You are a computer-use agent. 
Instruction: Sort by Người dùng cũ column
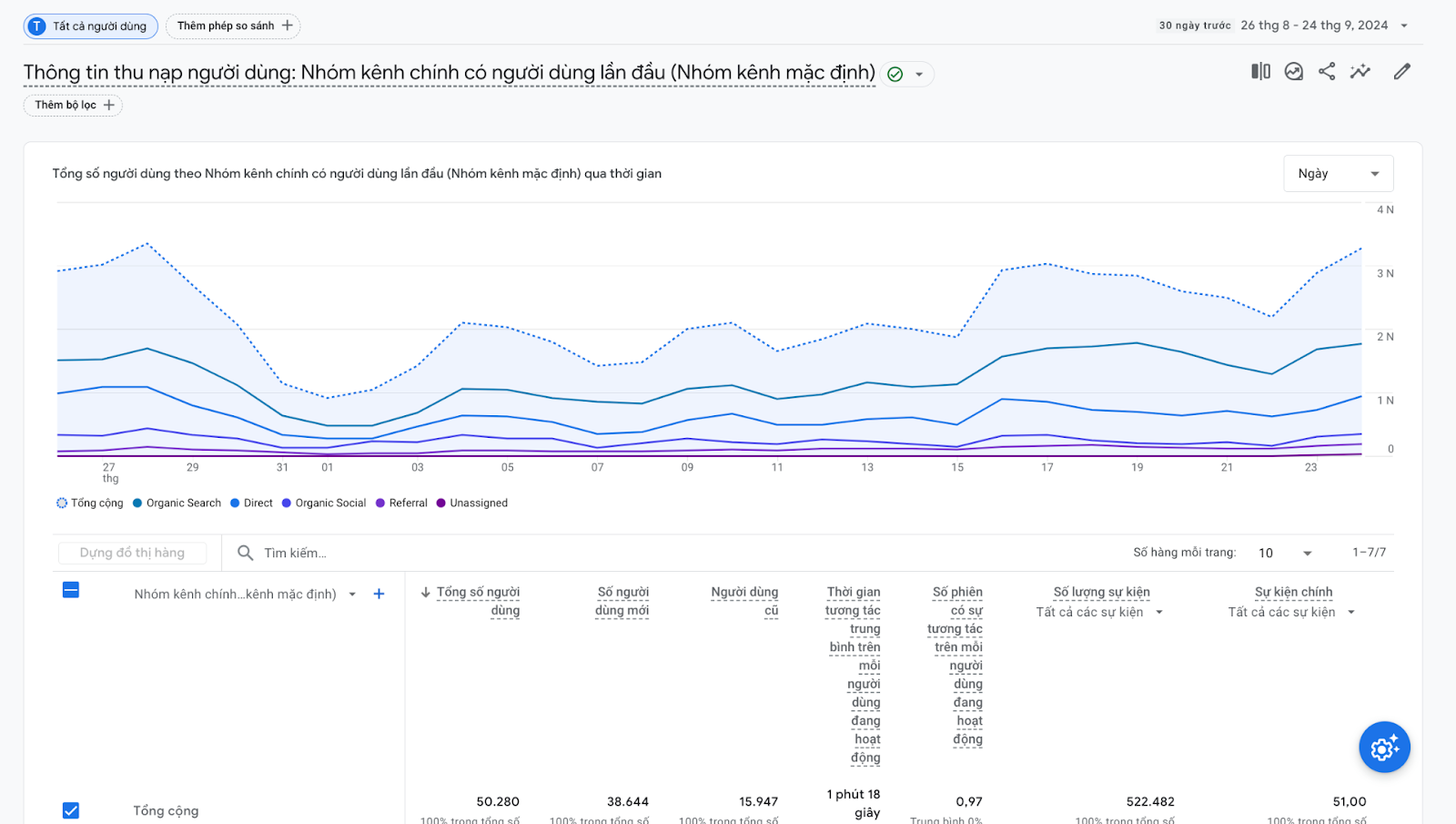click(x=744, y=601)
